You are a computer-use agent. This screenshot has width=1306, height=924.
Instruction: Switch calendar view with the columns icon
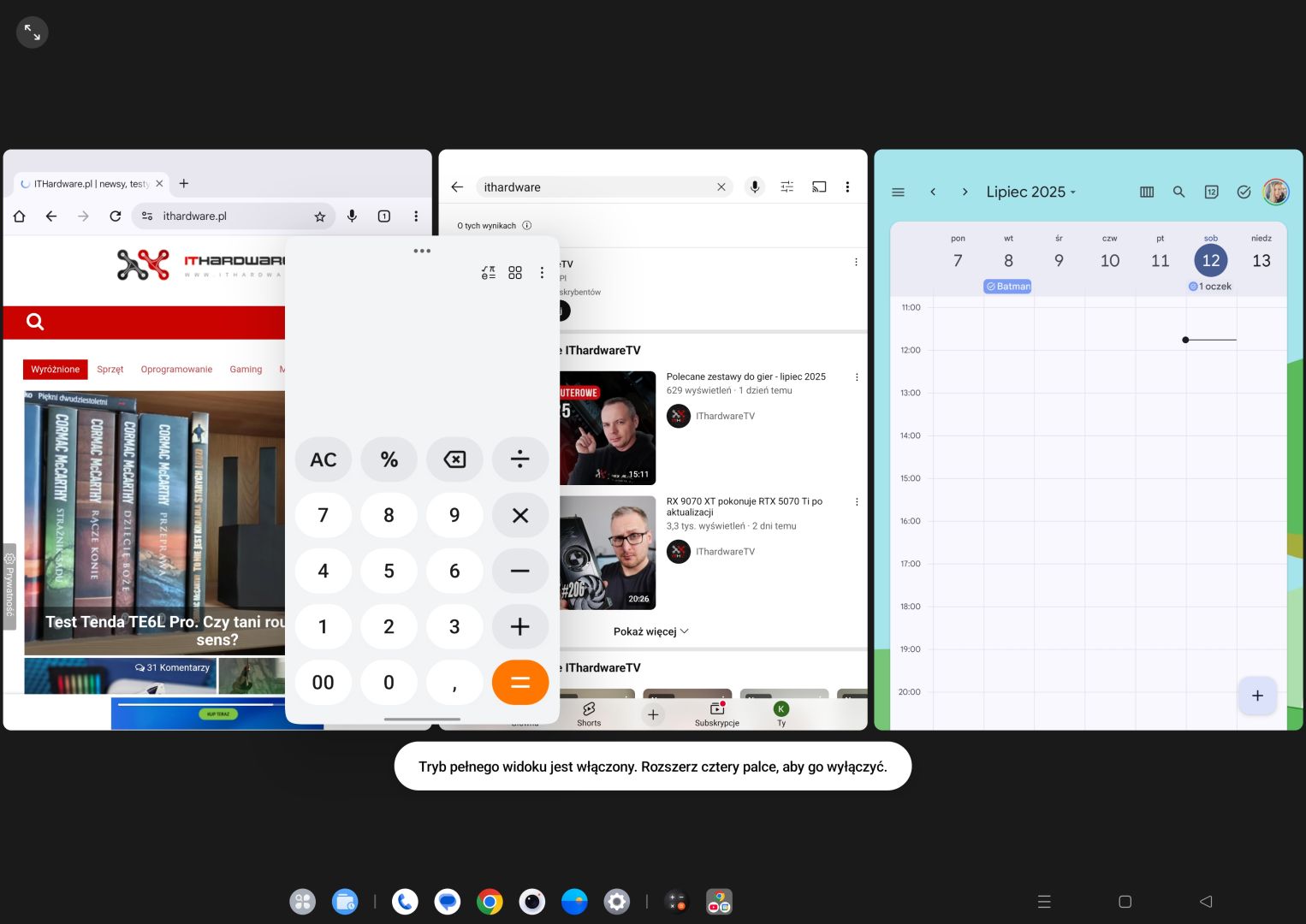click(x=1147, y=192)
